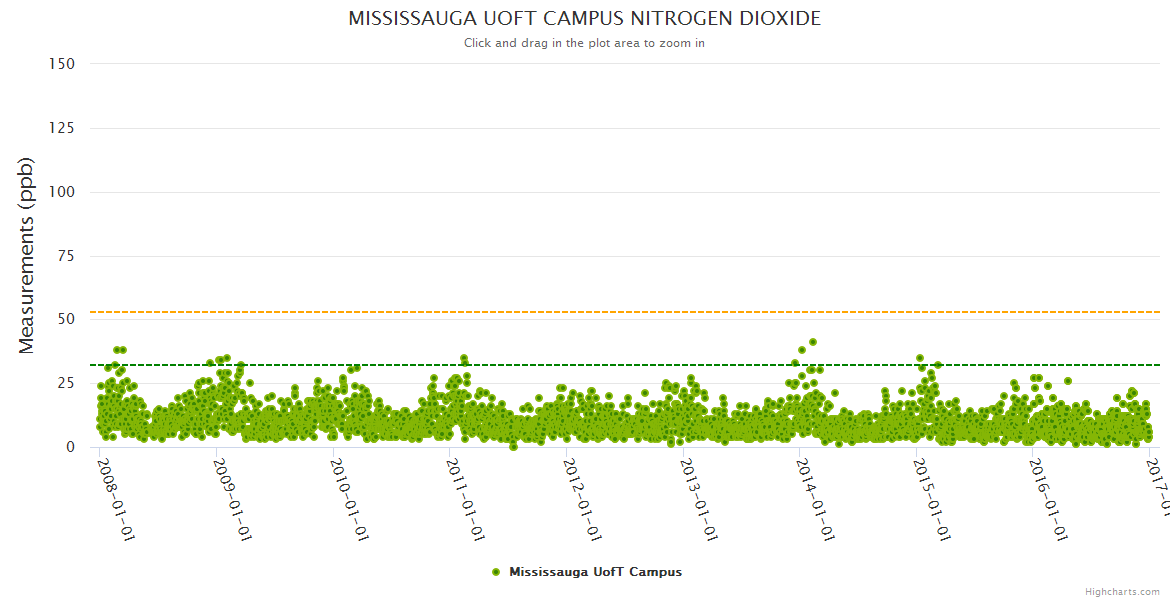This screenshot has width=1170, height=600.
Task: Click the 150 y-axis tick label
Action: (x=61, y=64)
